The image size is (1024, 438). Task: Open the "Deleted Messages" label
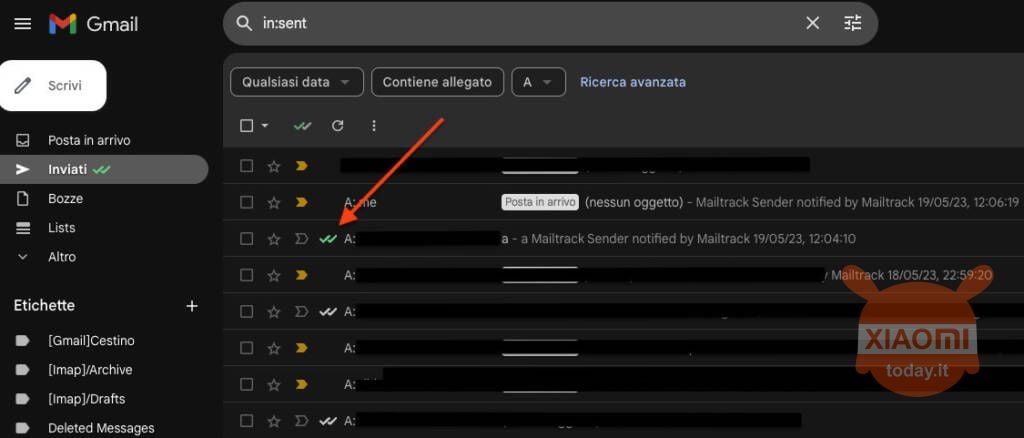click(x=101, y=428)
